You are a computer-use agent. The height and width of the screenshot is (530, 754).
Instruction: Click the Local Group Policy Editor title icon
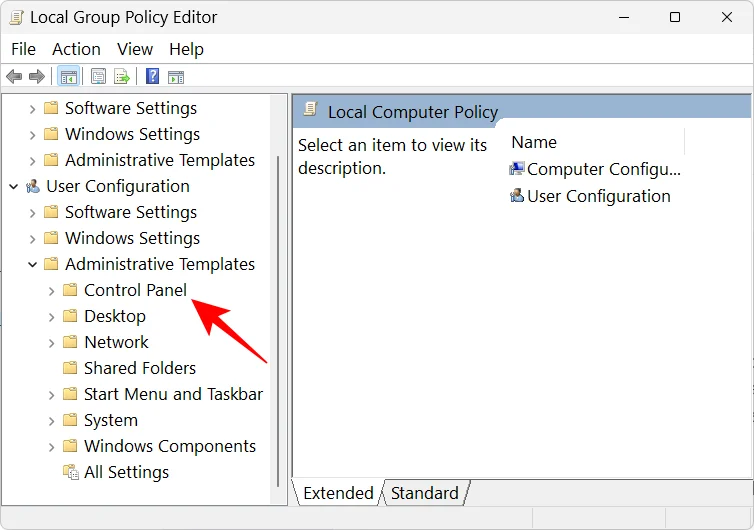tap(16, 17)
